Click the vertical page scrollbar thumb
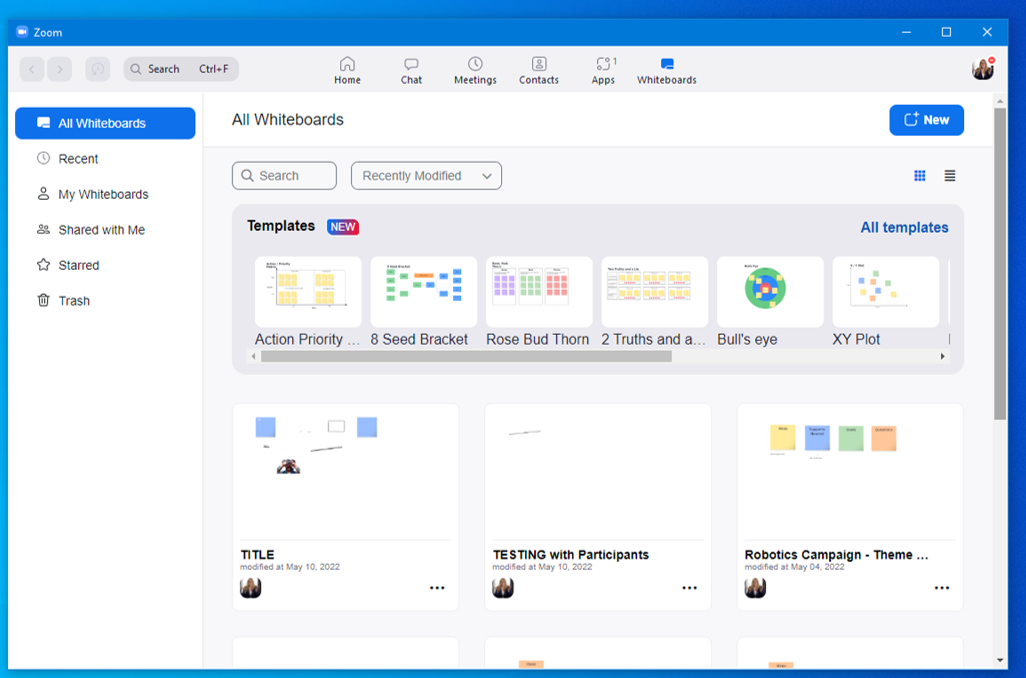The image size is (1026, 678). tap(999, 264)
